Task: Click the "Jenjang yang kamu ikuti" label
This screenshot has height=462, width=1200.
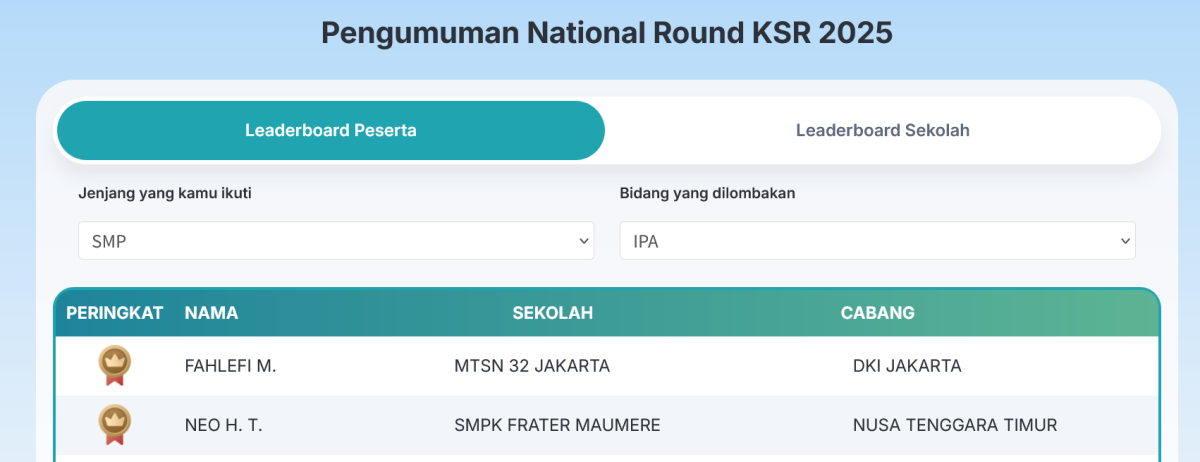Action: [165, 193]
